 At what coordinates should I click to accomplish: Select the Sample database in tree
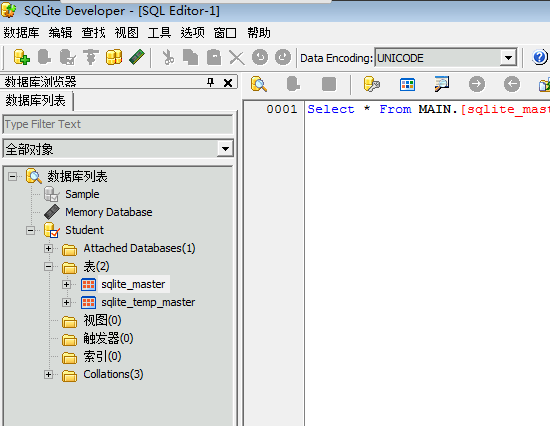coord(82,194)
